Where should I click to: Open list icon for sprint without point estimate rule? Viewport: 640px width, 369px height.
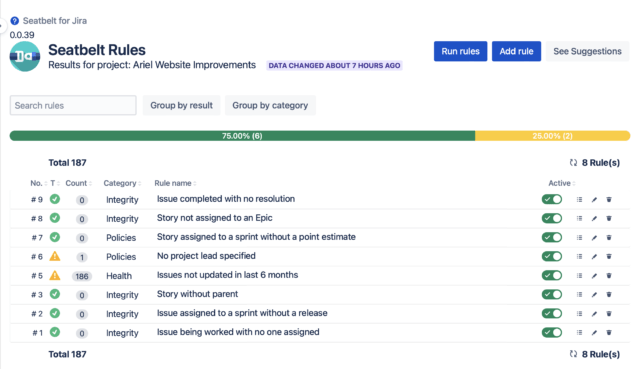(579, 238)
